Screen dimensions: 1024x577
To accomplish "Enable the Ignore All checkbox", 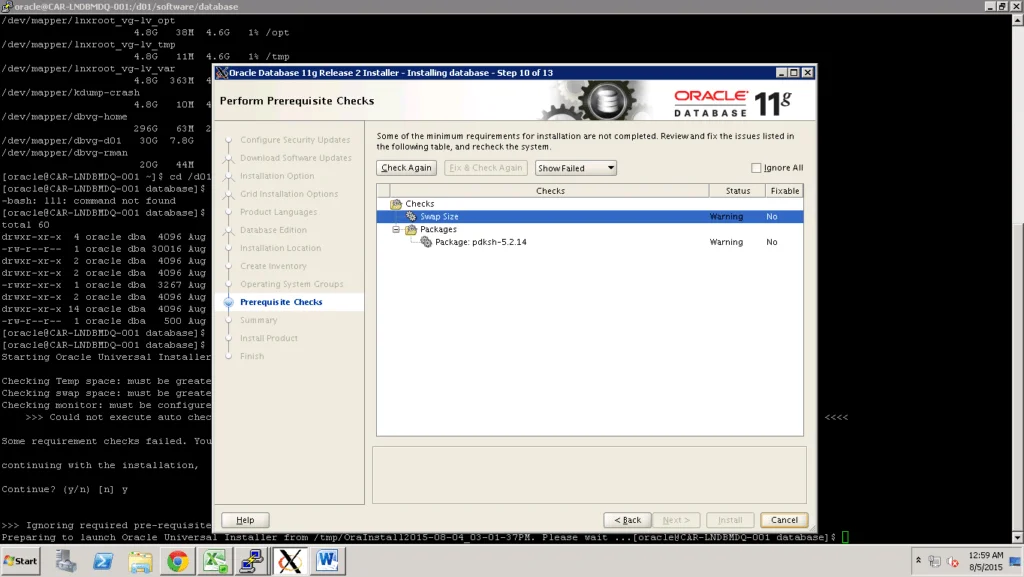I will pyautogui.click(x=756, y=168).
